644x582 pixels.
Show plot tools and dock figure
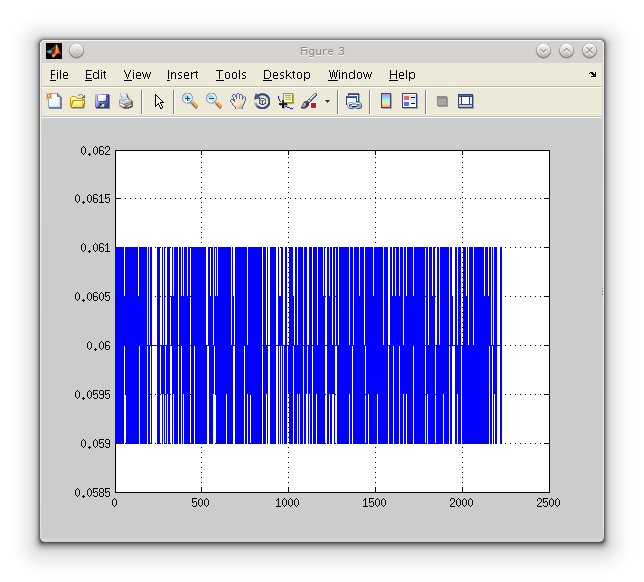[465, 101]
